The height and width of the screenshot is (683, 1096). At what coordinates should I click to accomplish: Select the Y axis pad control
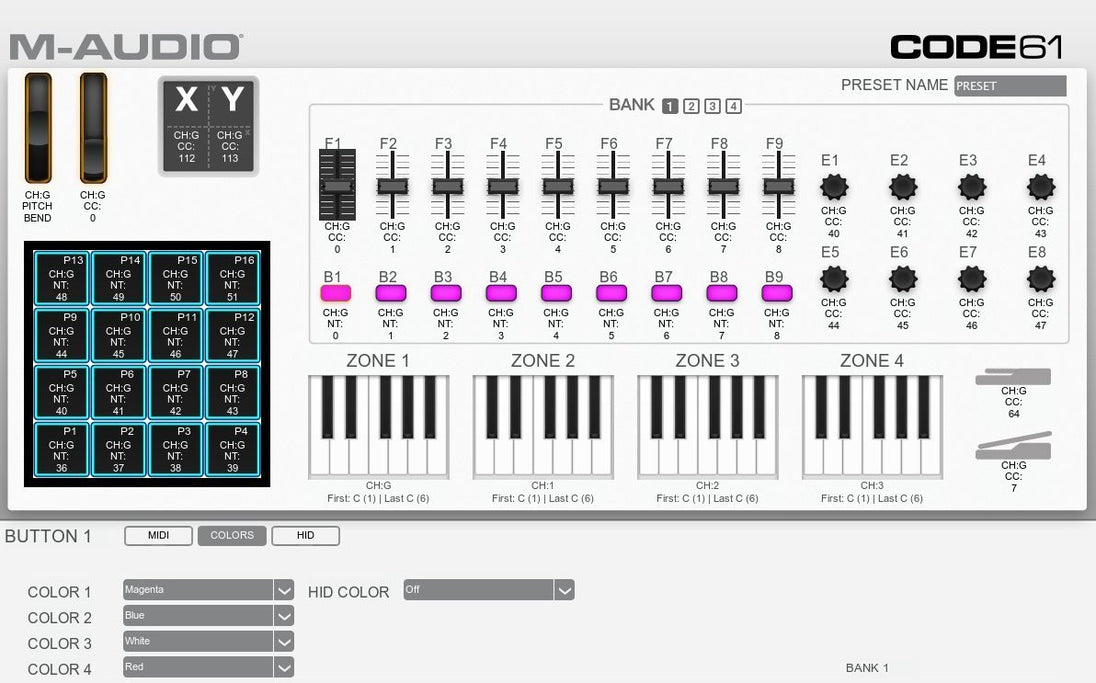tap(231, 125)
